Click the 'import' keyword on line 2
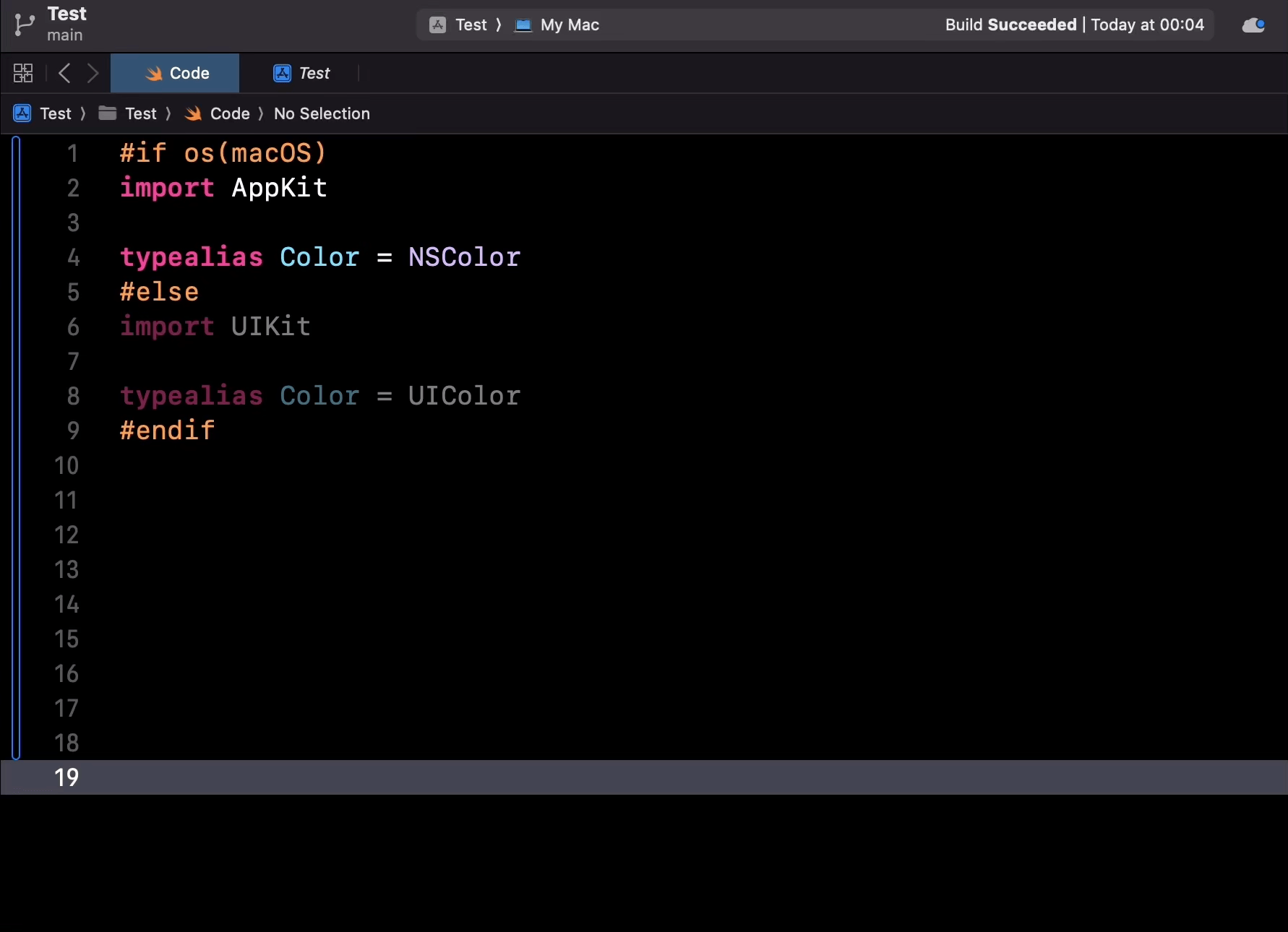The height and width of the screenshot is (932, 1288). 167,188
